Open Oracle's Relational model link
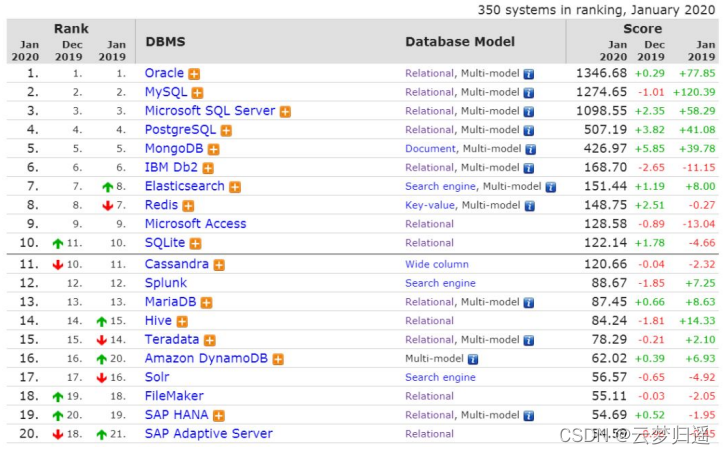 430,74
